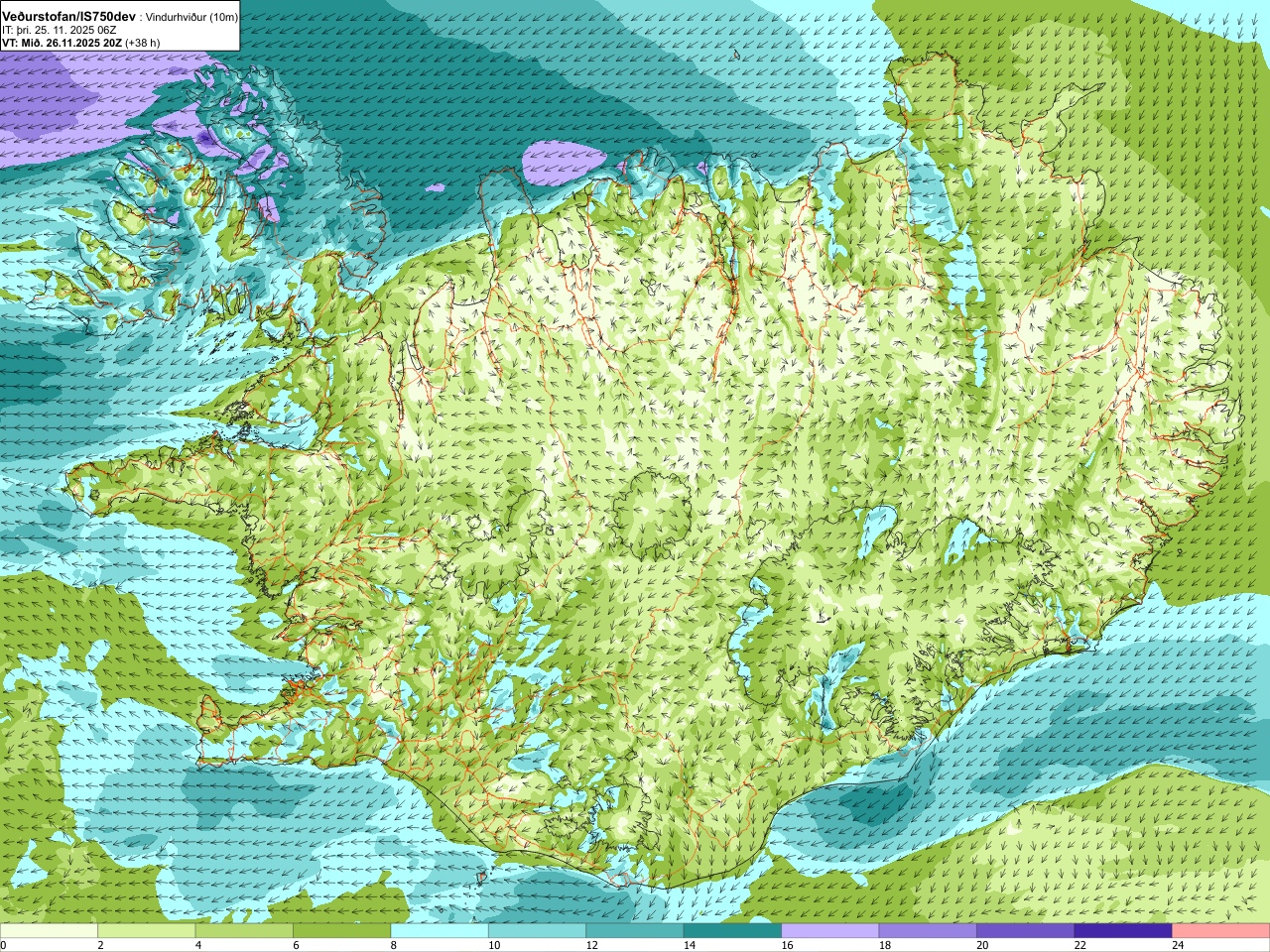Click the legend scale label '2'
This screenshot has height=952, width=1270.
tap(100, 945)
